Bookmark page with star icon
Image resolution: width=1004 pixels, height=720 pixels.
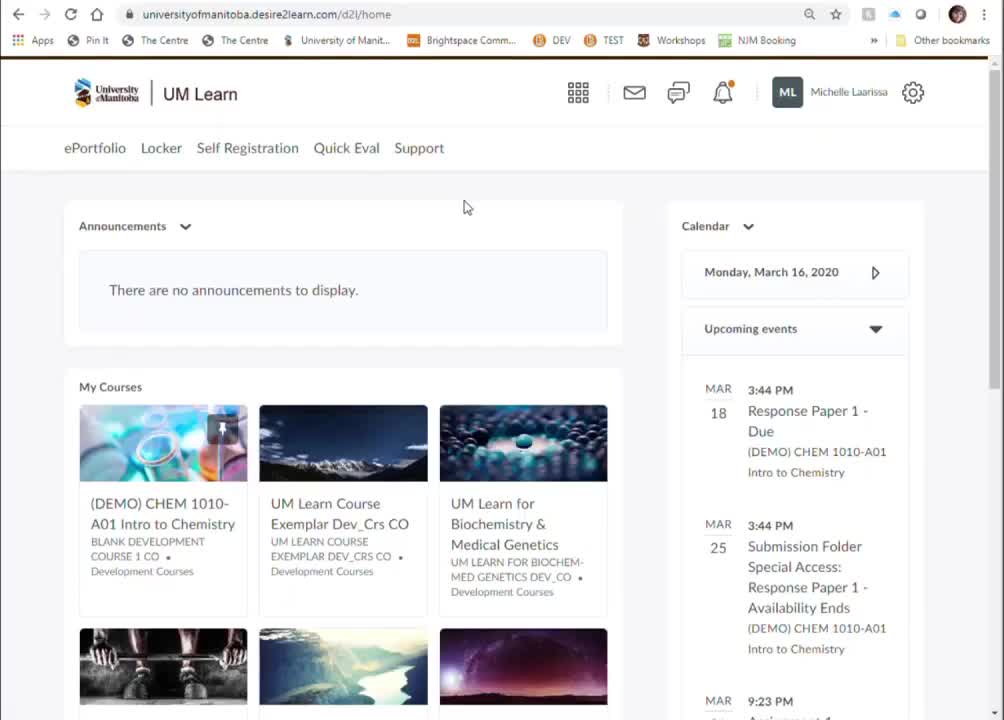click(x=836, y=14)
